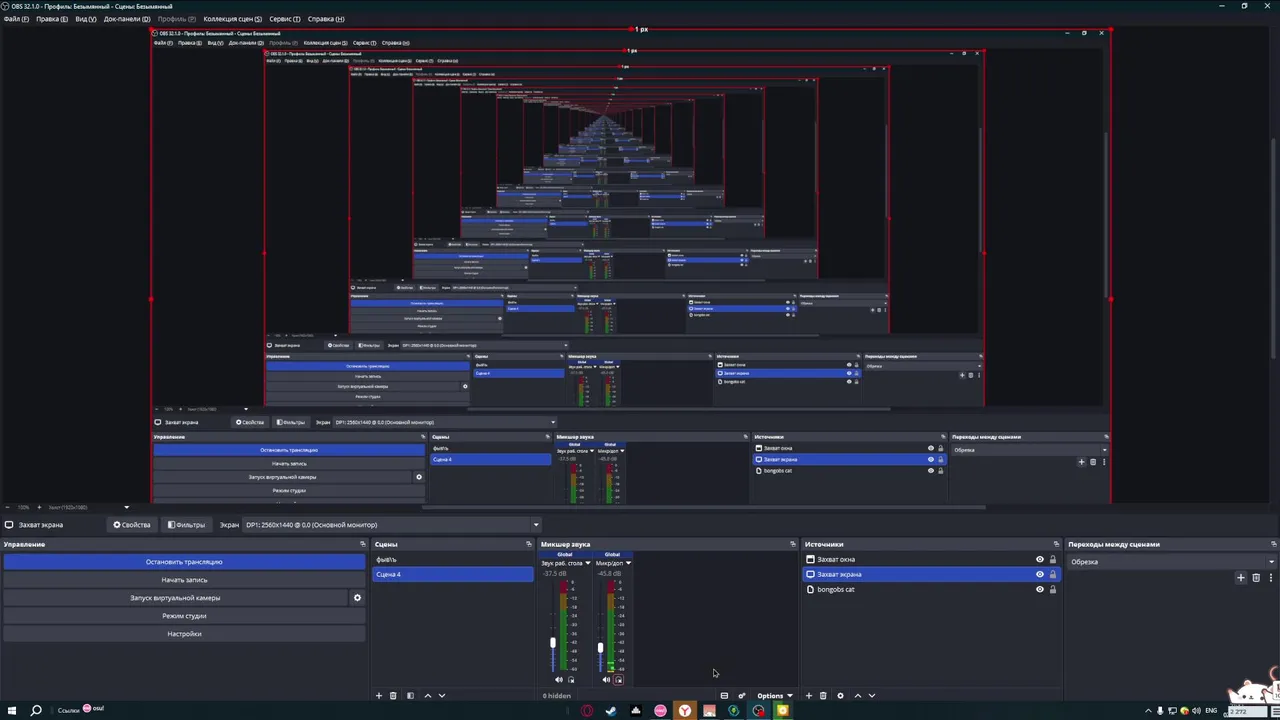The image size is (1280, 720).
Task: Click the Фильтры button
Action: point(186,525)
